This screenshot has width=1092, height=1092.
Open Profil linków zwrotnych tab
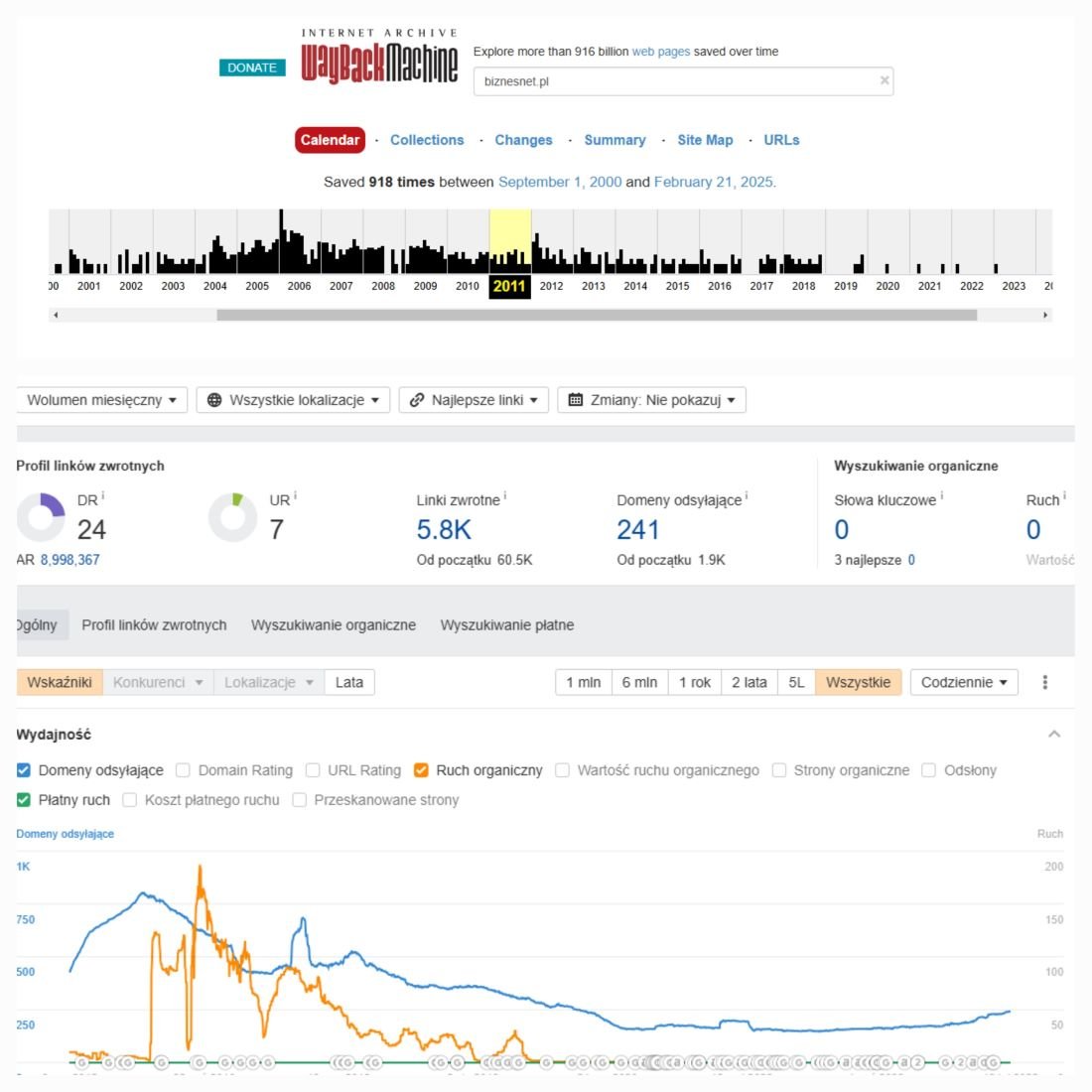click(x=154, y=625)
